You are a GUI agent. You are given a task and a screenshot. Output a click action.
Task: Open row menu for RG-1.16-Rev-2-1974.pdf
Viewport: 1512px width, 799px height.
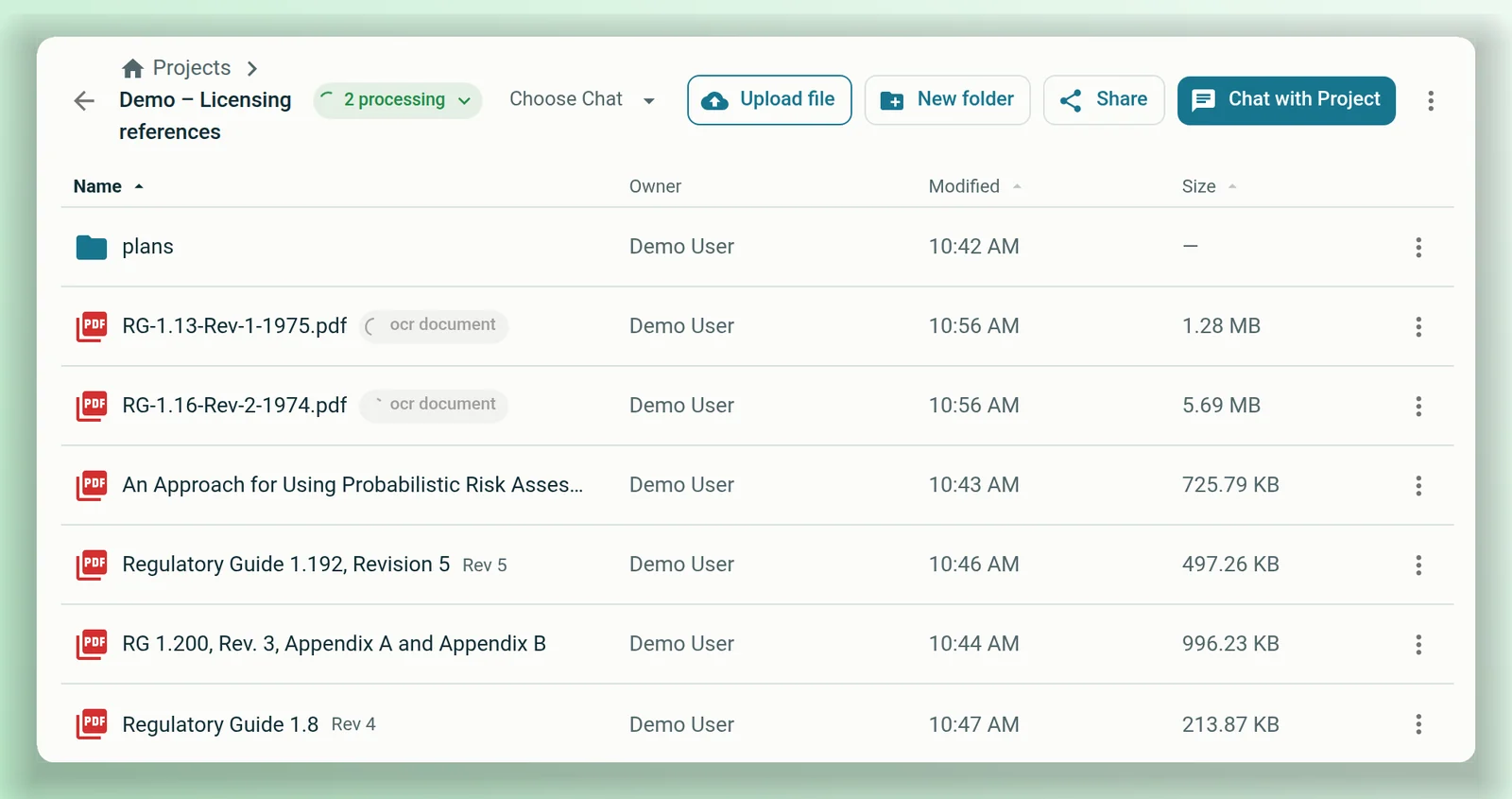coord(1418,407)
